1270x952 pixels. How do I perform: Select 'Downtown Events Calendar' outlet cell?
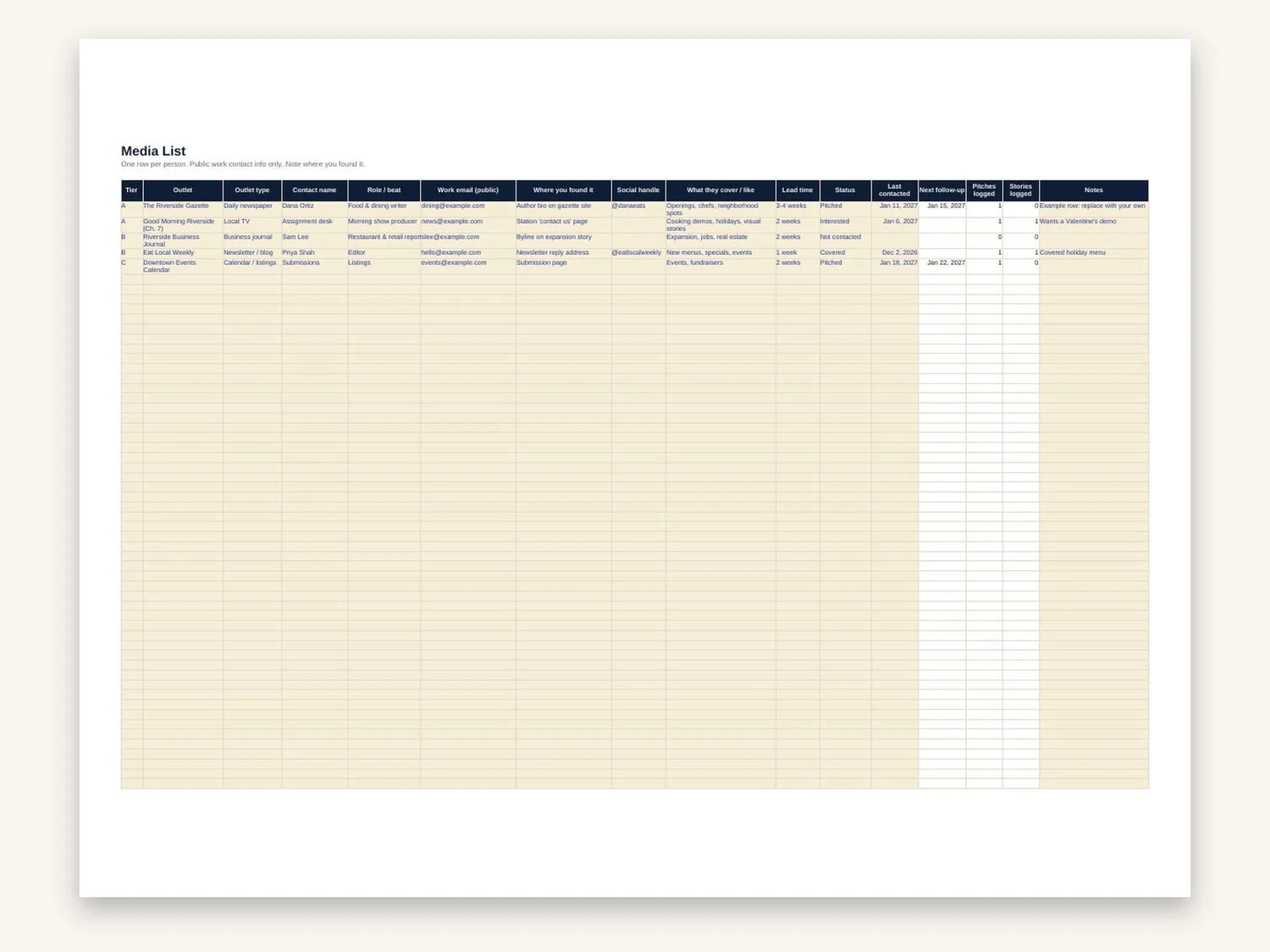[x=183, y=267]
